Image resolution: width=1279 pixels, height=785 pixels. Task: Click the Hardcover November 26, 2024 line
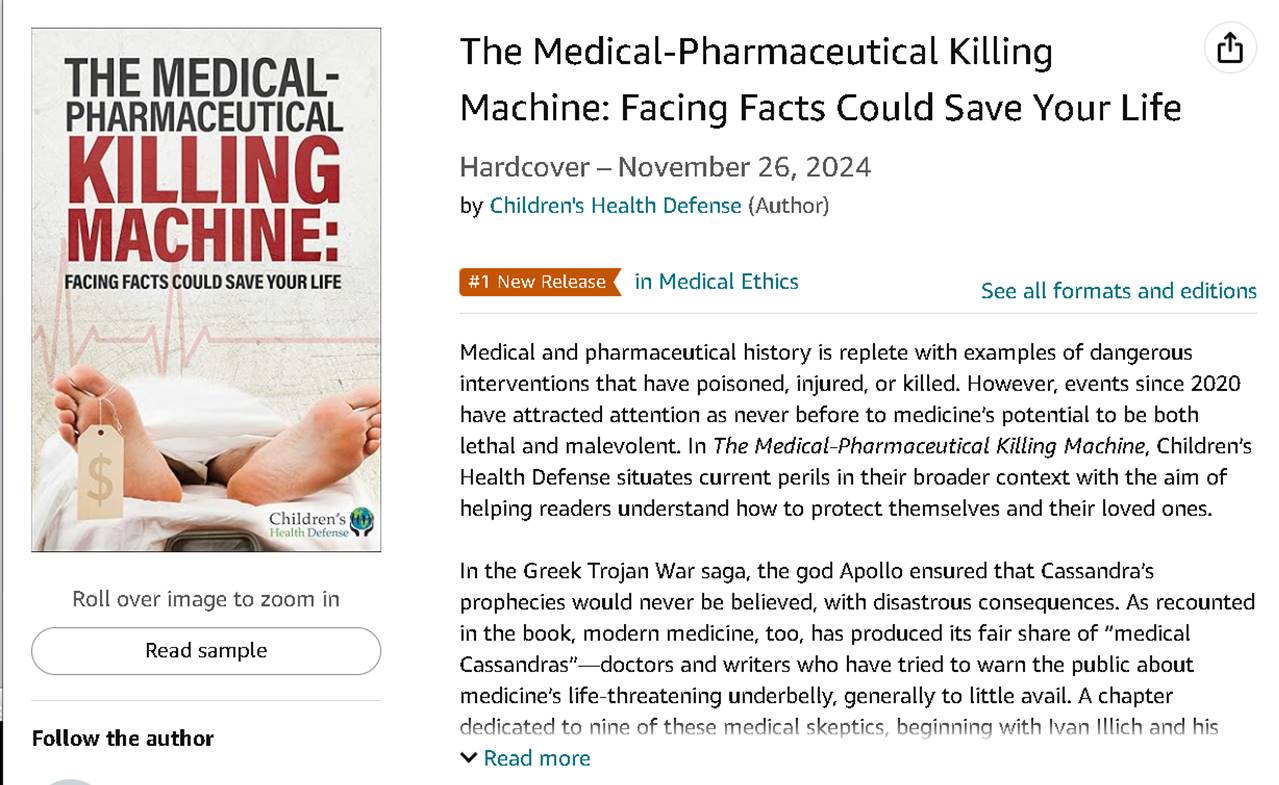(665, 167)
